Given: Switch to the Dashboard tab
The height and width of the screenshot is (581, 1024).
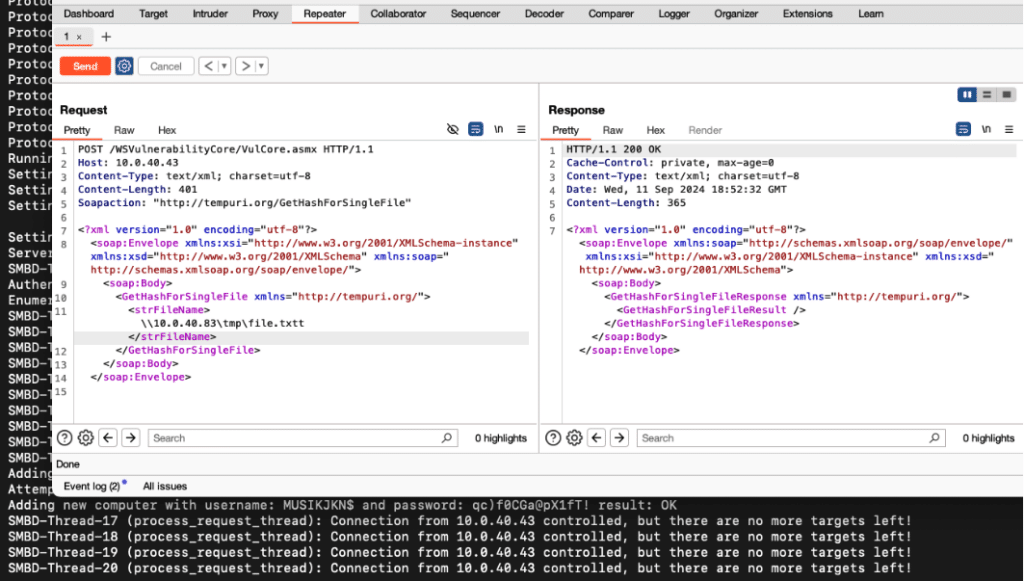Looking at the screenshot, I should coord(89,14).
